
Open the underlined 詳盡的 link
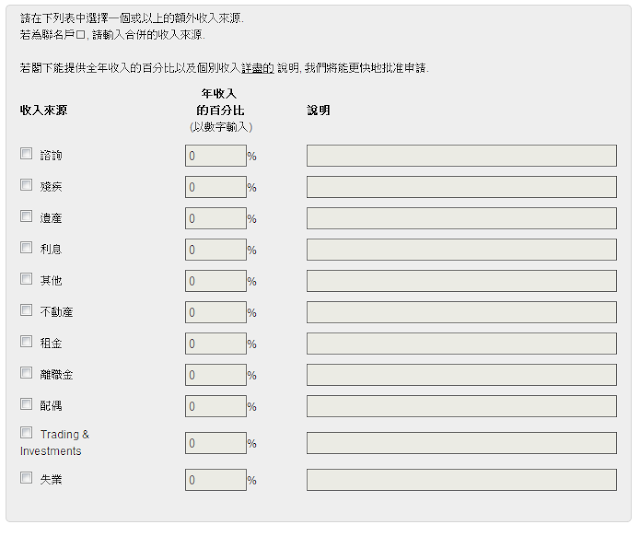click(x=258, y=67)
